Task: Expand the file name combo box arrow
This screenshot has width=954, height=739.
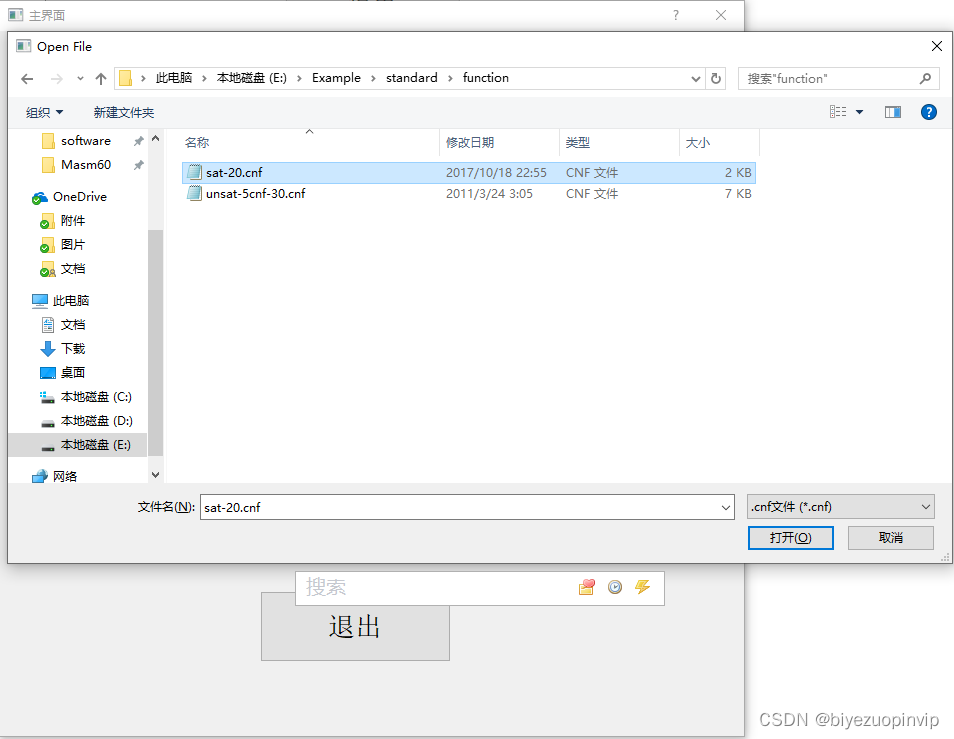Action: click(x=727, y=507)
